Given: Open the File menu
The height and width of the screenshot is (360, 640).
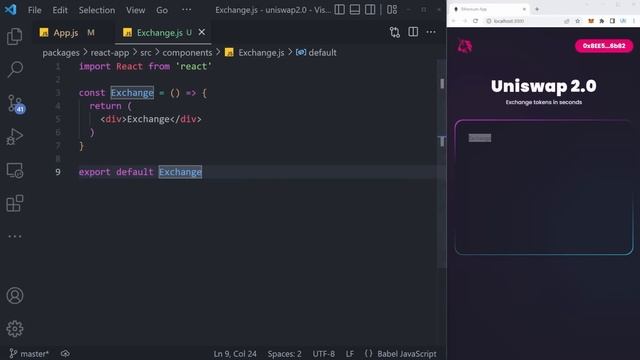Looking at the screenshot, I should click(x=35, y=10).
